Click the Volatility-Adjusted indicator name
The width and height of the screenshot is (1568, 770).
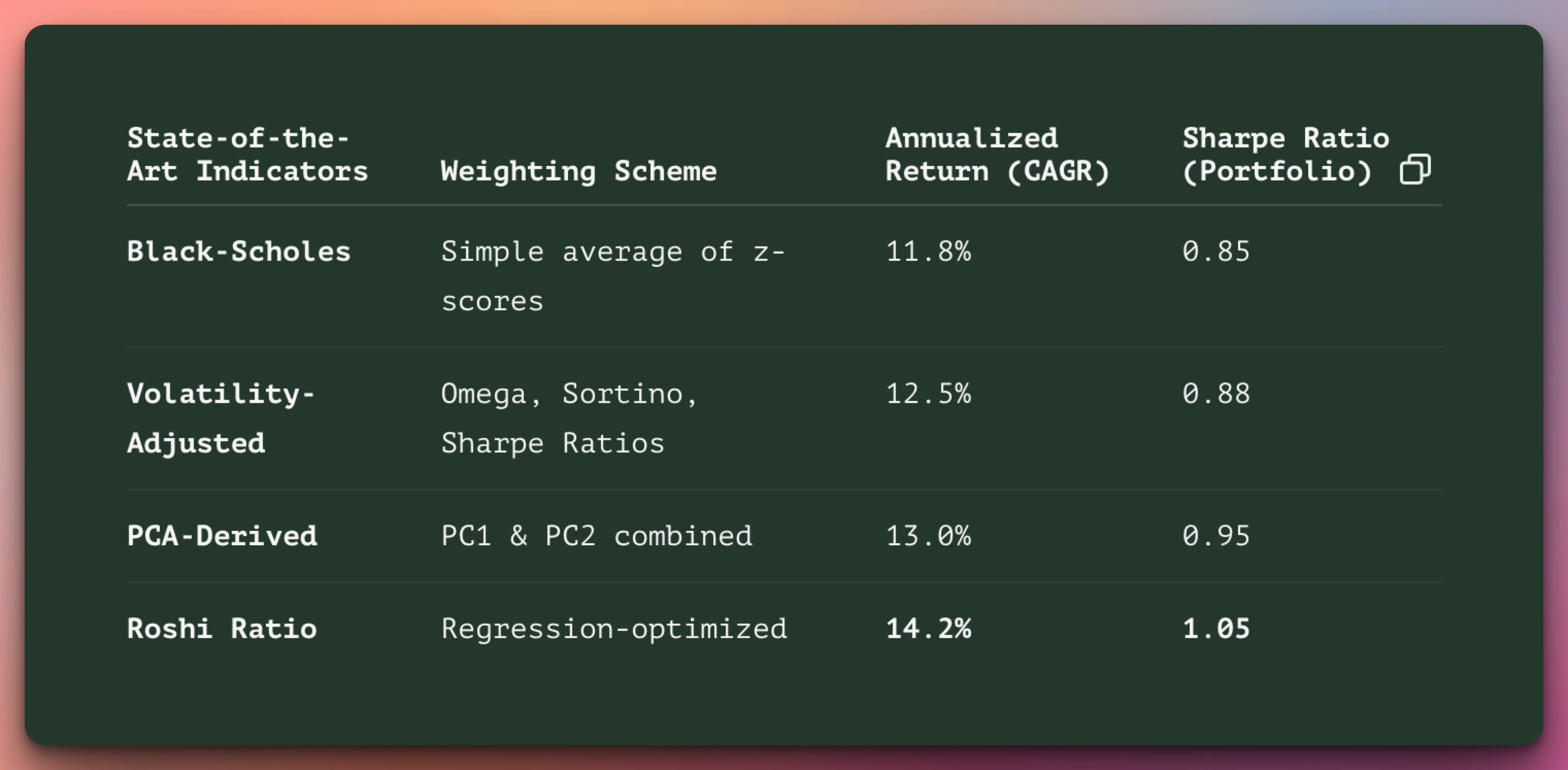tap(221, 418)
